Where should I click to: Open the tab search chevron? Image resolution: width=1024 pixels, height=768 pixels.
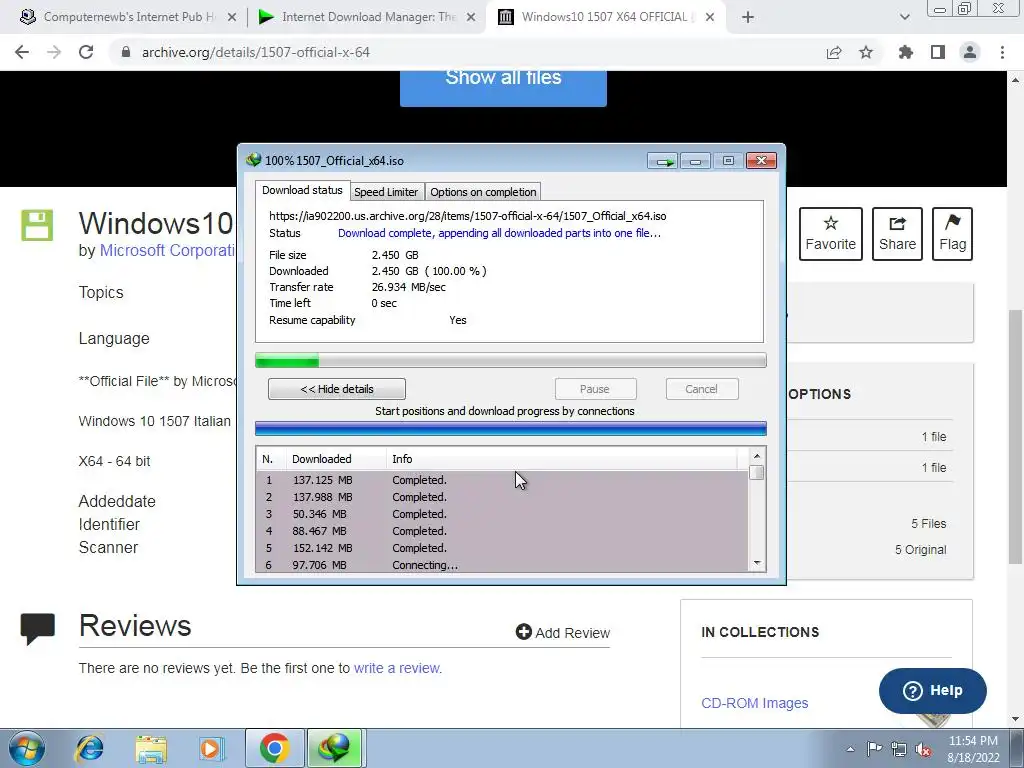pos(904,18)
